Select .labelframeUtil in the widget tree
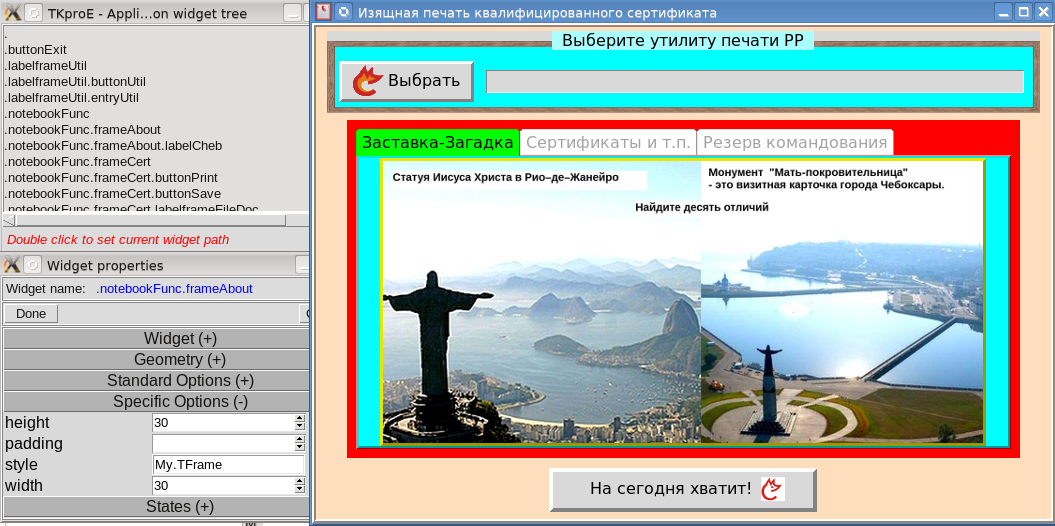 tap(46, 66)
